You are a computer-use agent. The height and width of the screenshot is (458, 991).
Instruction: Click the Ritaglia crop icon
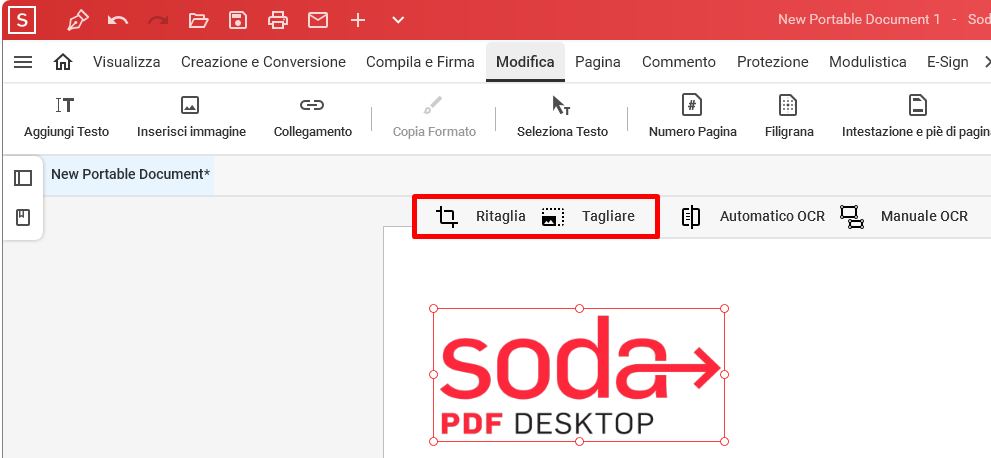coord(447,217)
